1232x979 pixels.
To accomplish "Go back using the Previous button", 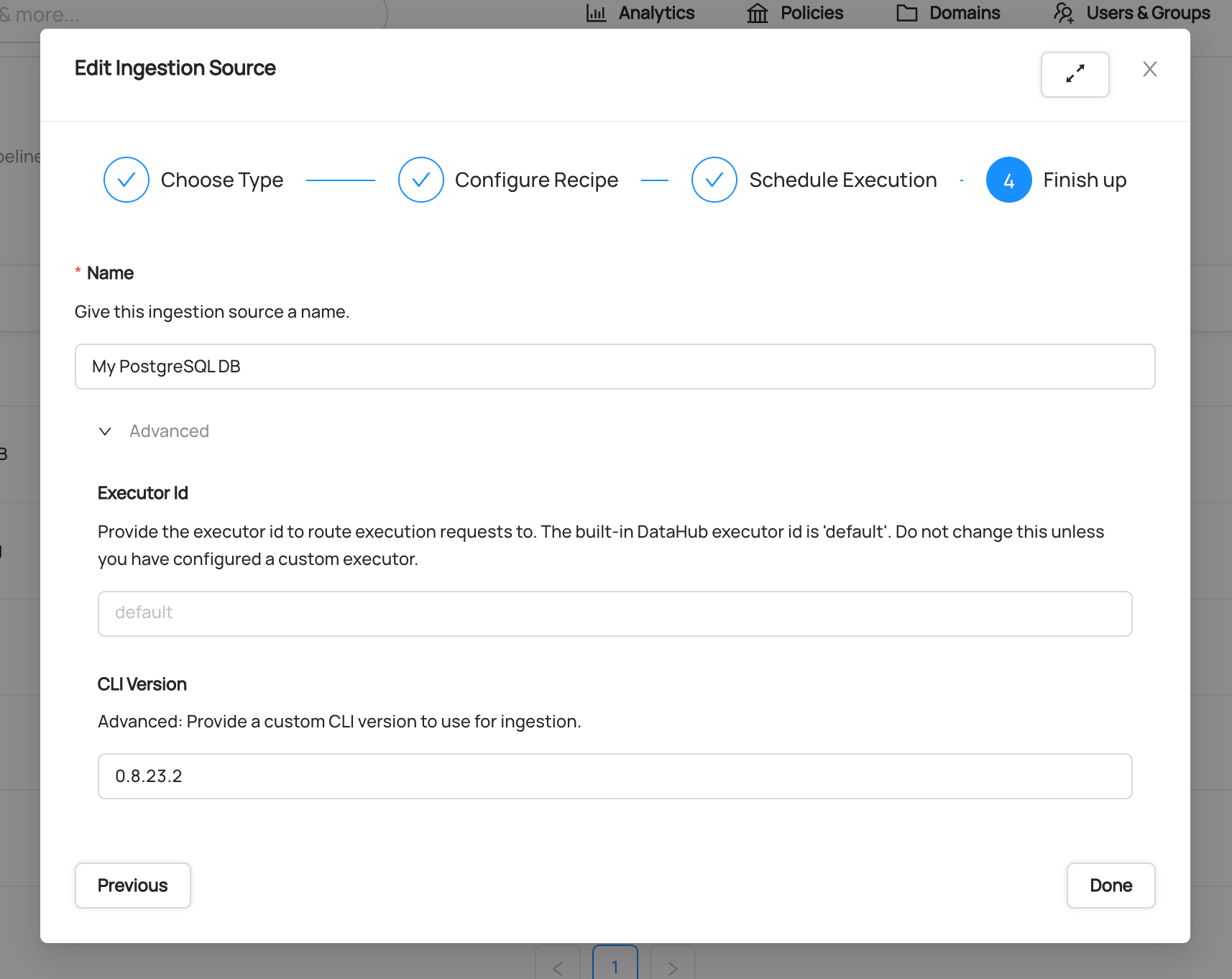I will coord(132,886).
